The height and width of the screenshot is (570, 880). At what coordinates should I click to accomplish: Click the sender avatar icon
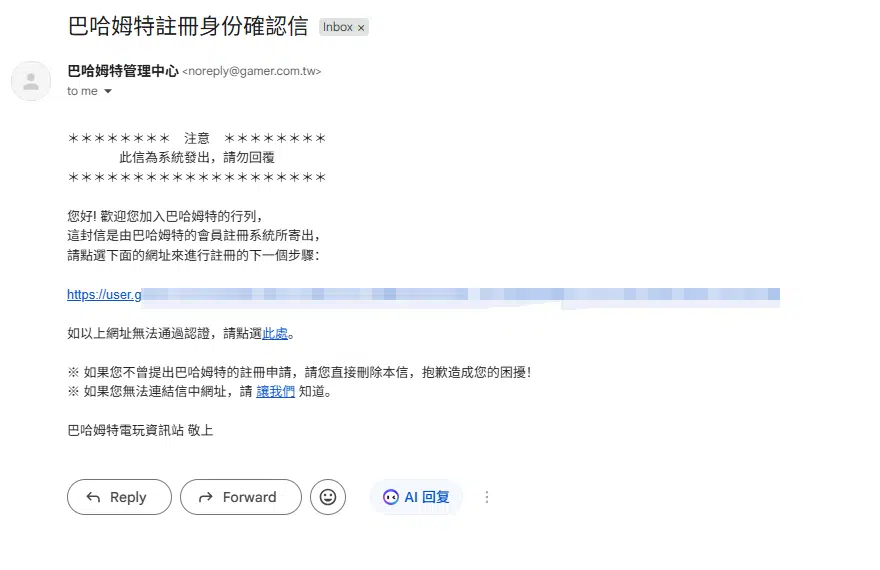pos(31,81)
